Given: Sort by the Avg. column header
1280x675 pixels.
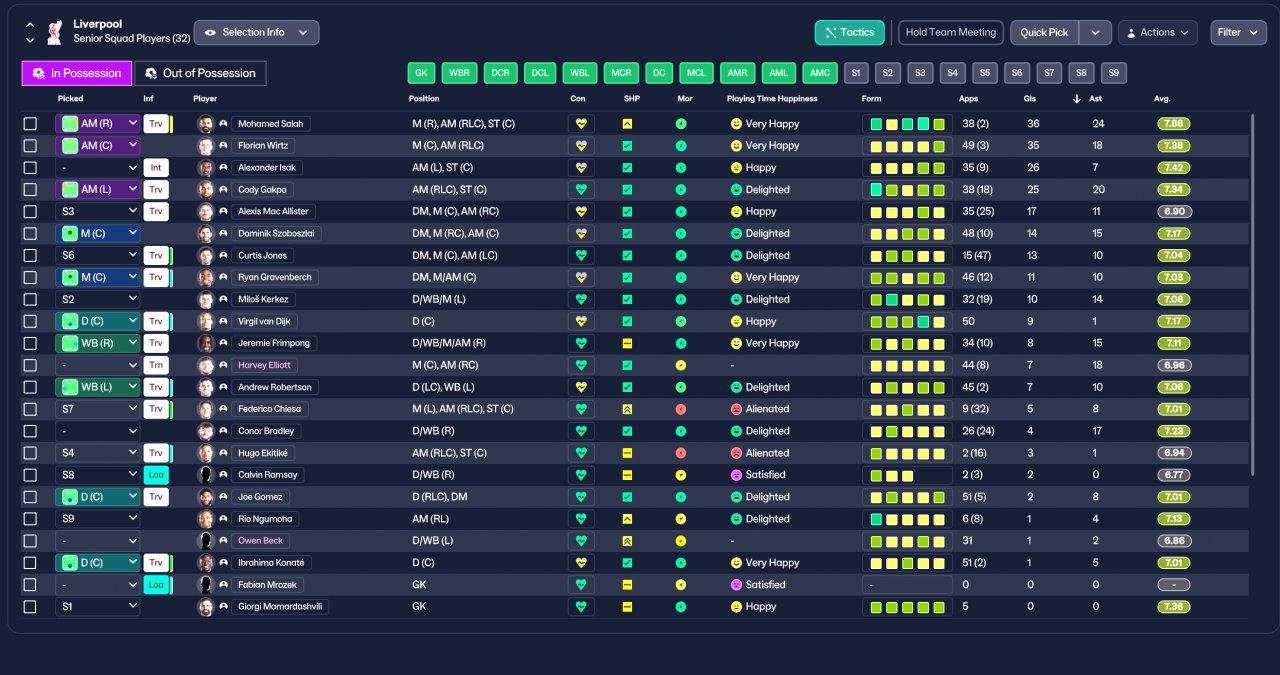Looking at the screenshot, I should click(x=1161, y=99).
